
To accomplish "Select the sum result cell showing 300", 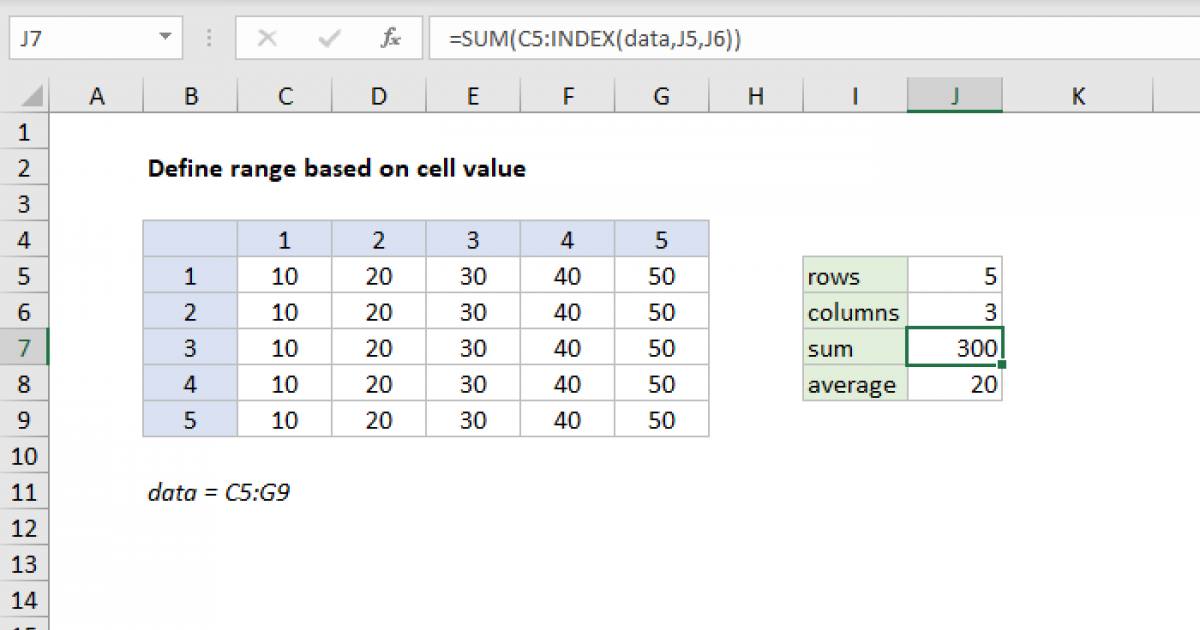I will [955, 348].
